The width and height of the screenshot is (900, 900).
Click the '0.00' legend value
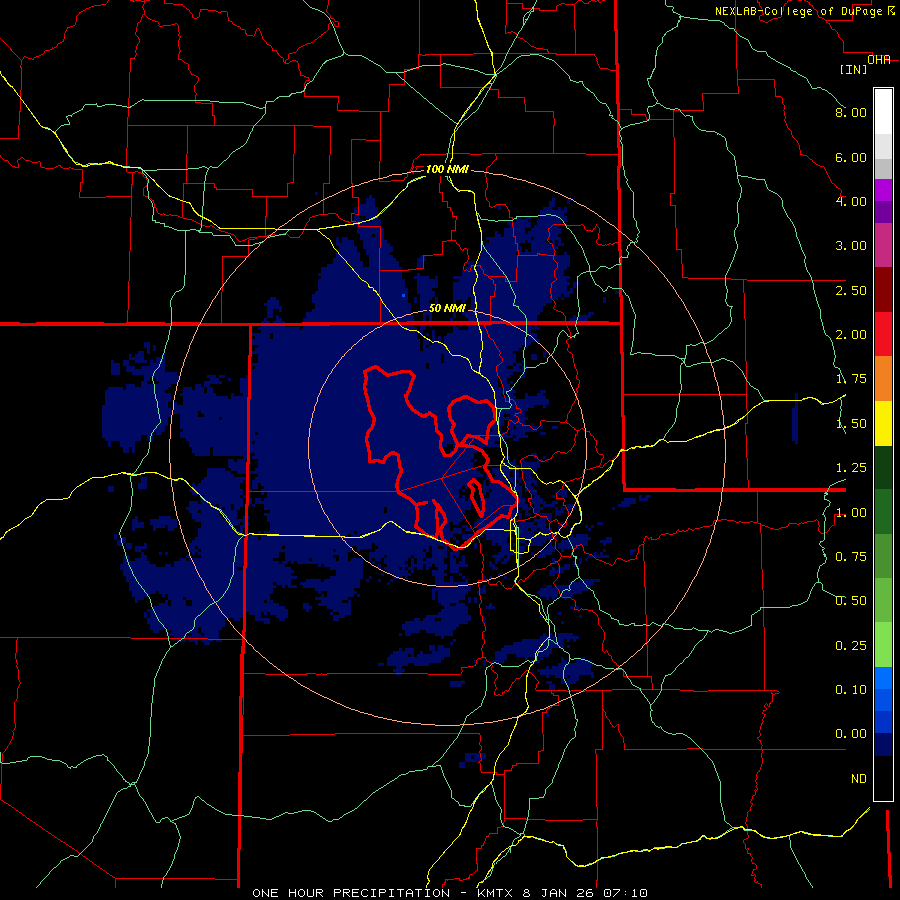point(851,734)
